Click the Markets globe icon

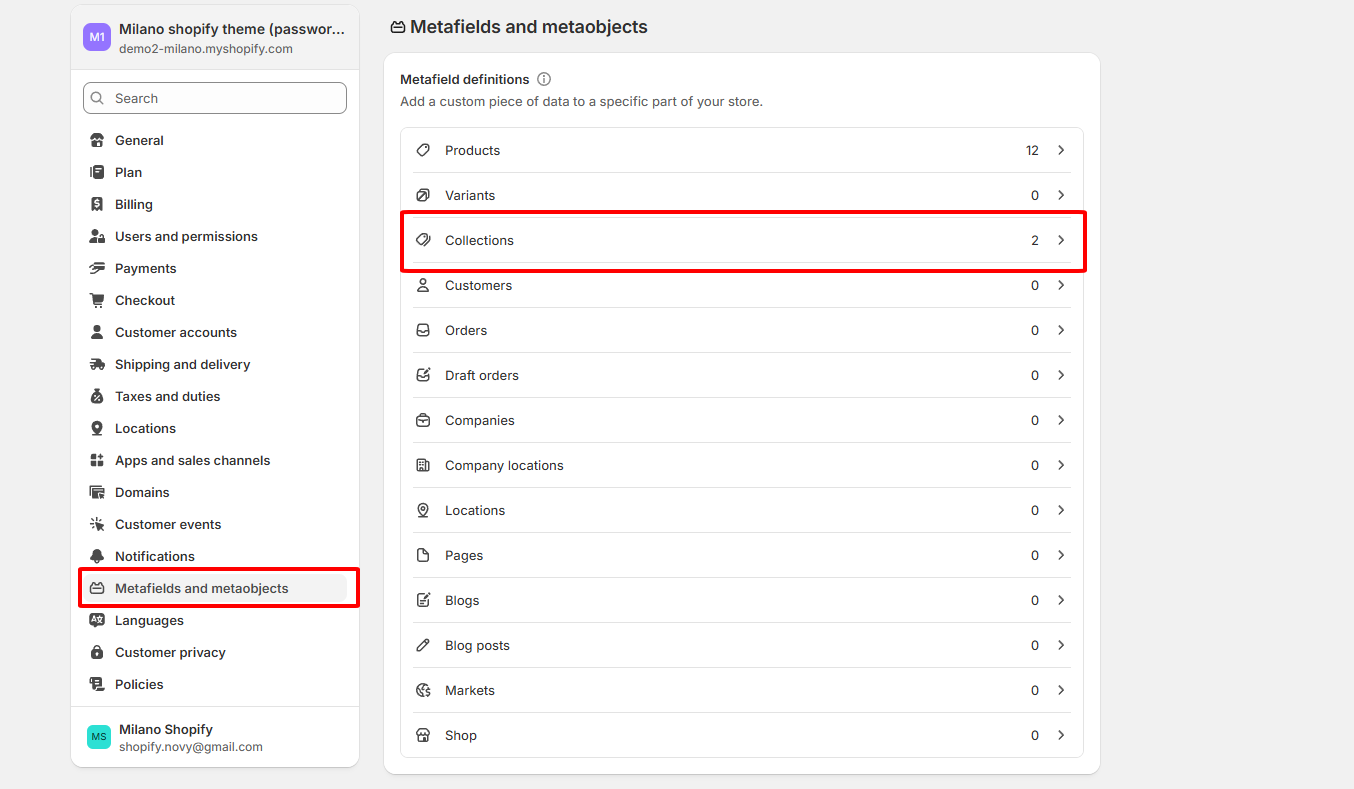tap(423, 690)
